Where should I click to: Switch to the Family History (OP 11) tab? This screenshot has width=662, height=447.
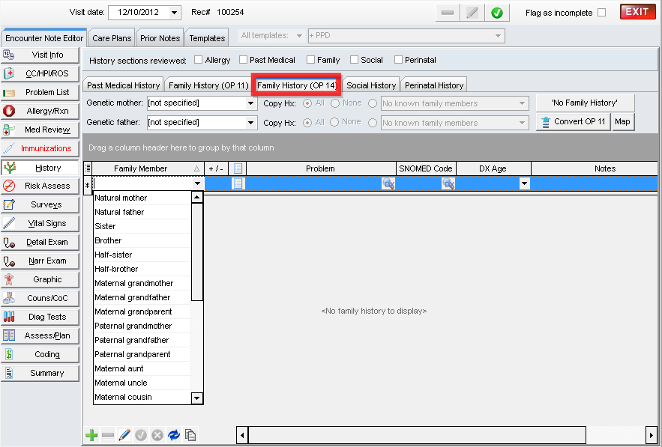pyautogui.click(x=208, y=85)
